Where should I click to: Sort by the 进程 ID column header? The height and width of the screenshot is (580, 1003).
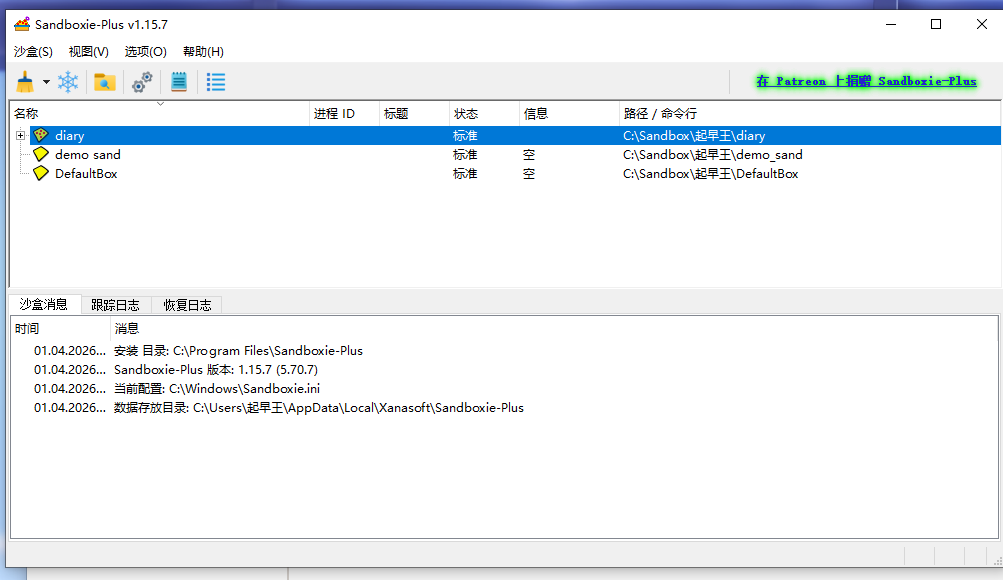click(344, 113)
